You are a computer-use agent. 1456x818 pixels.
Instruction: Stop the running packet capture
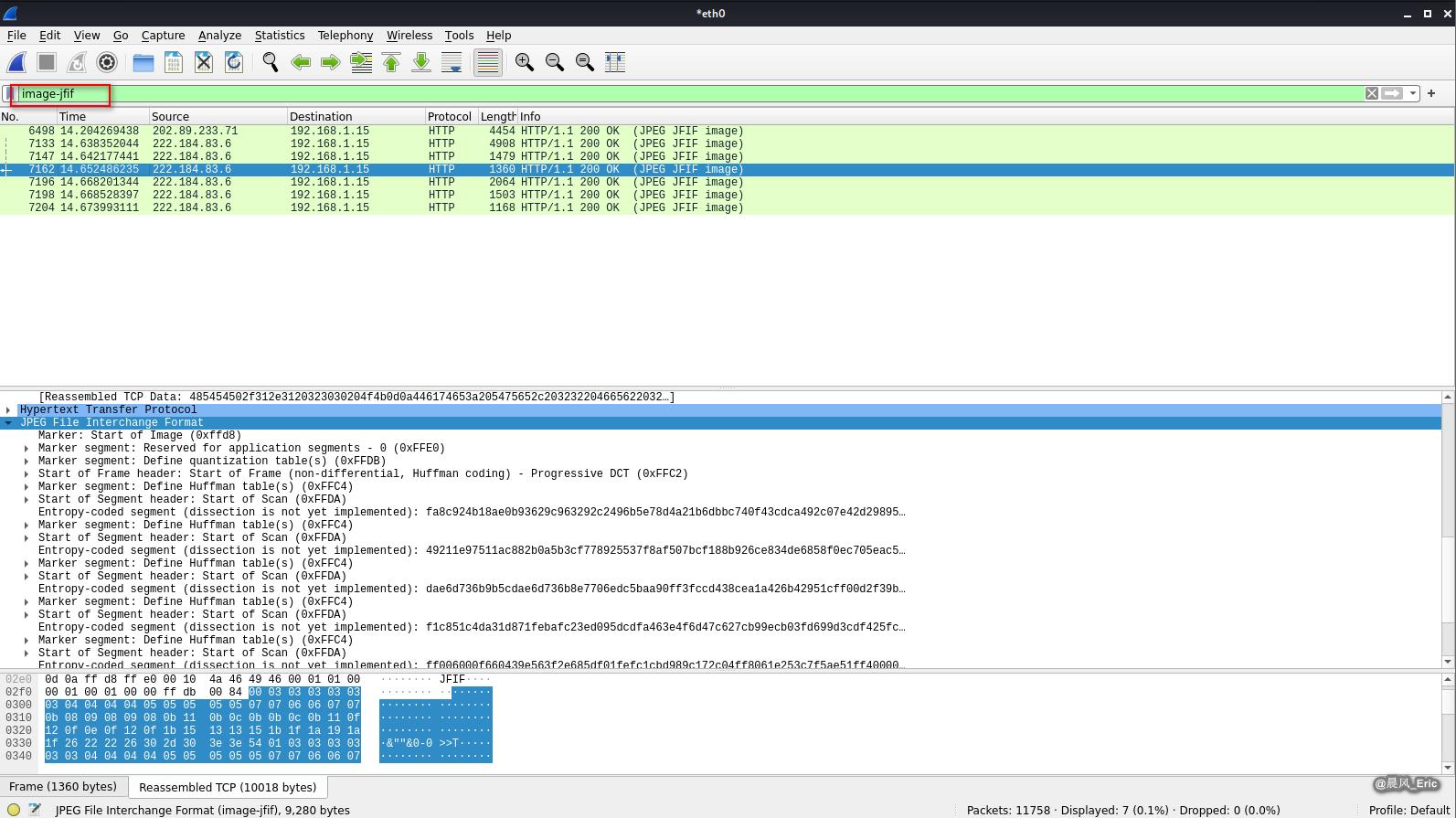(47, 62)
